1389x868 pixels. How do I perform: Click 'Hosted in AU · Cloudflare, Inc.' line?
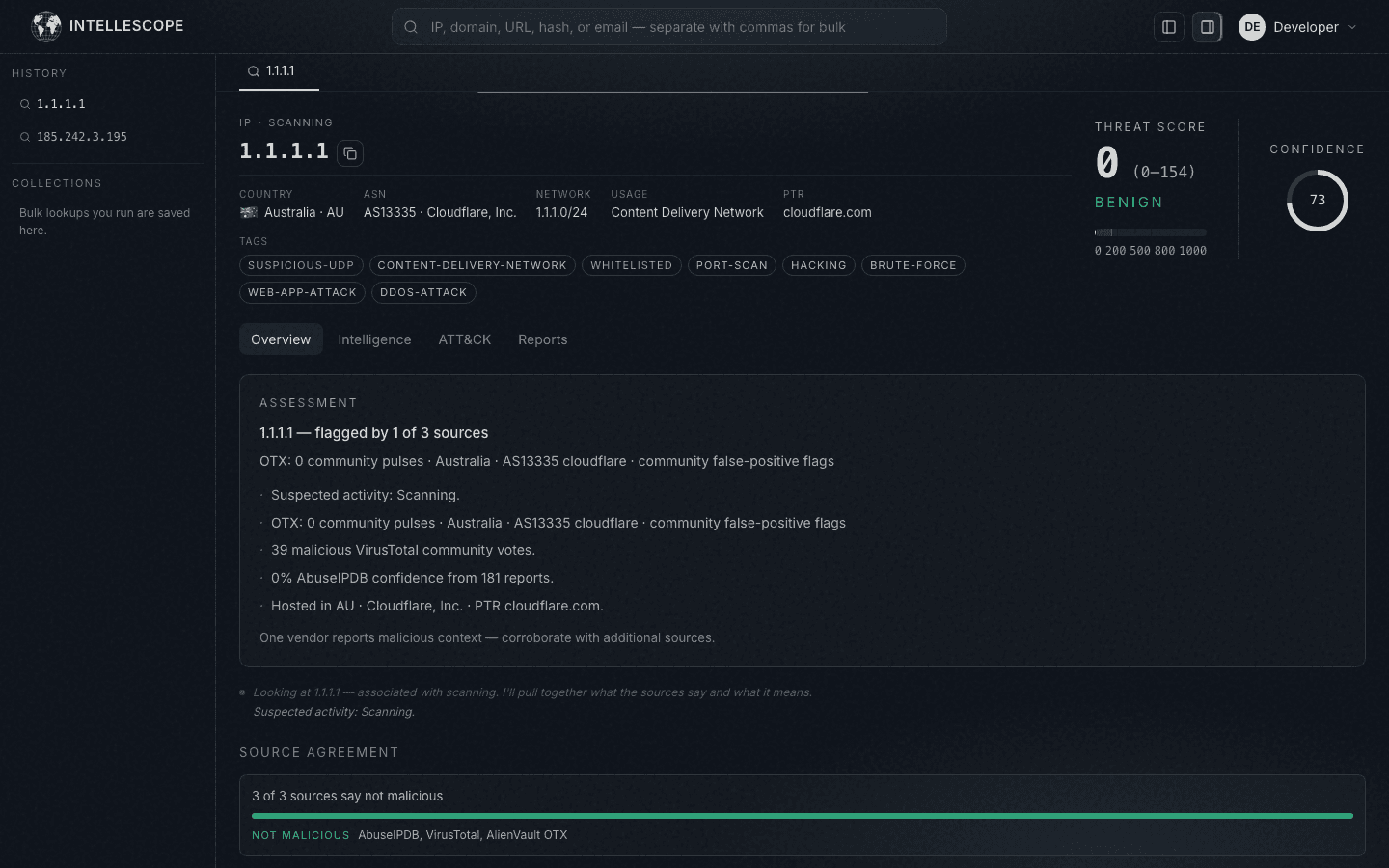pyautogui.click(x=437, y=606)
